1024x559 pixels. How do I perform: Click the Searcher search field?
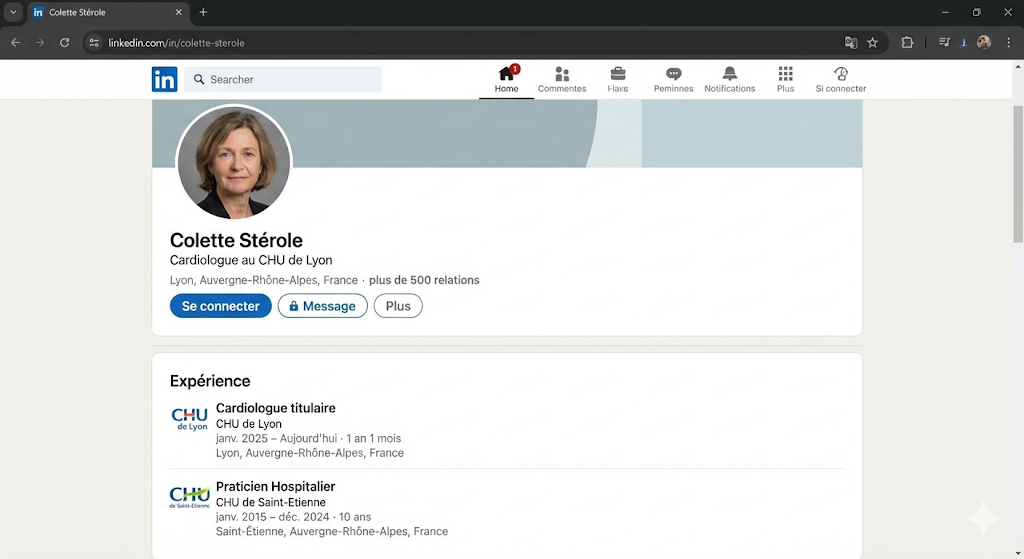(x=283, y=79)
